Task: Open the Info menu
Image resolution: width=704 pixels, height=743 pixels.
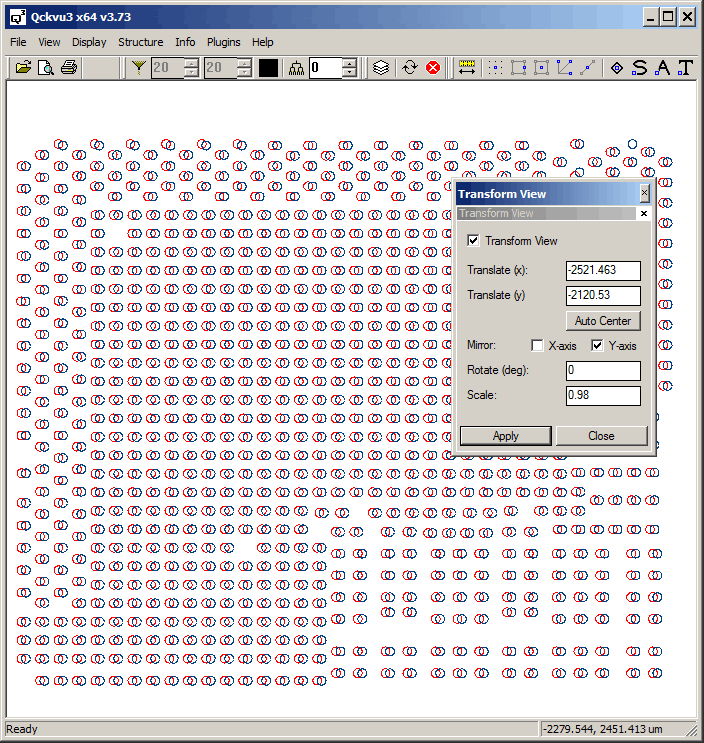Action: (x=185, y=42)
